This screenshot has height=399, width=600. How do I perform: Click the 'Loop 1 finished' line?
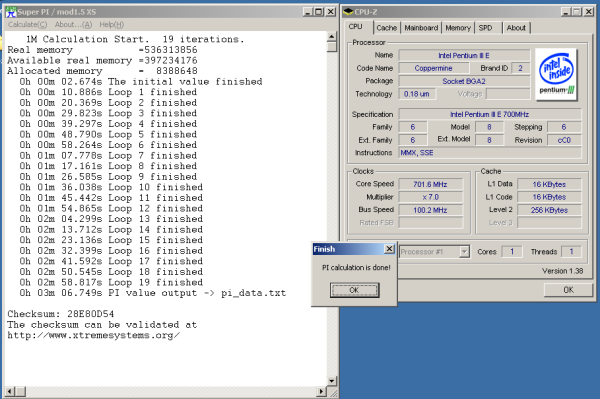point(108,92)
